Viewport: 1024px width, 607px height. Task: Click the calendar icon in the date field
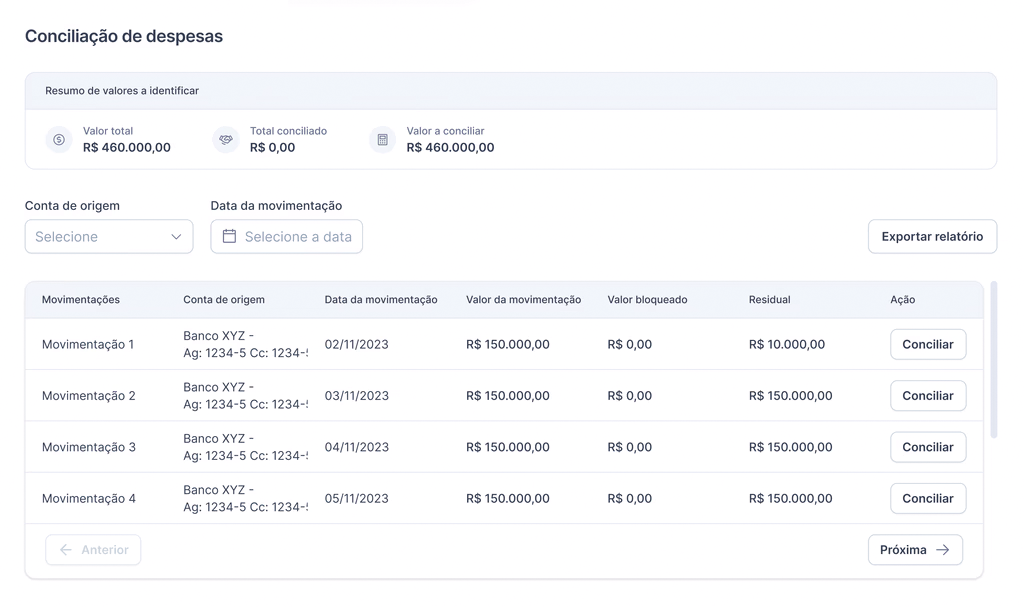[229, 237]
